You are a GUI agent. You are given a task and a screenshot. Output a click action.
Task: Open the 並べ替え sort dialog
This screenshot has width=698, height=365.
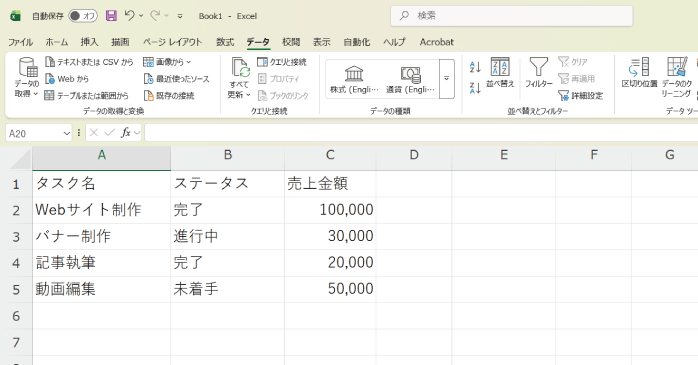[500, 73]
